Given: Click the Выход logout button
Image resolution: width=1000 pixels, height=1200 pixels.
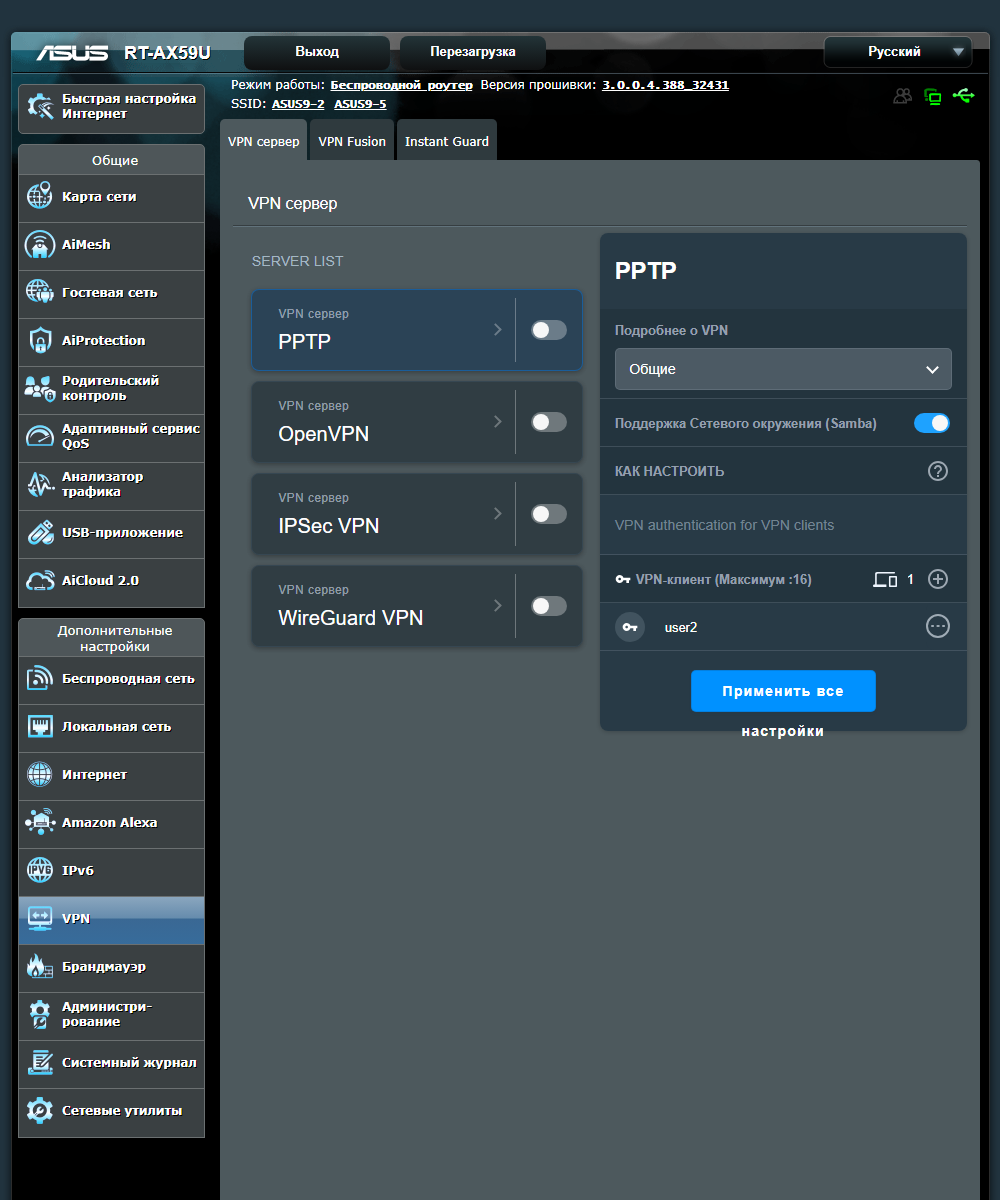Looking at the screenshot, I should click(x=317, y=52).
